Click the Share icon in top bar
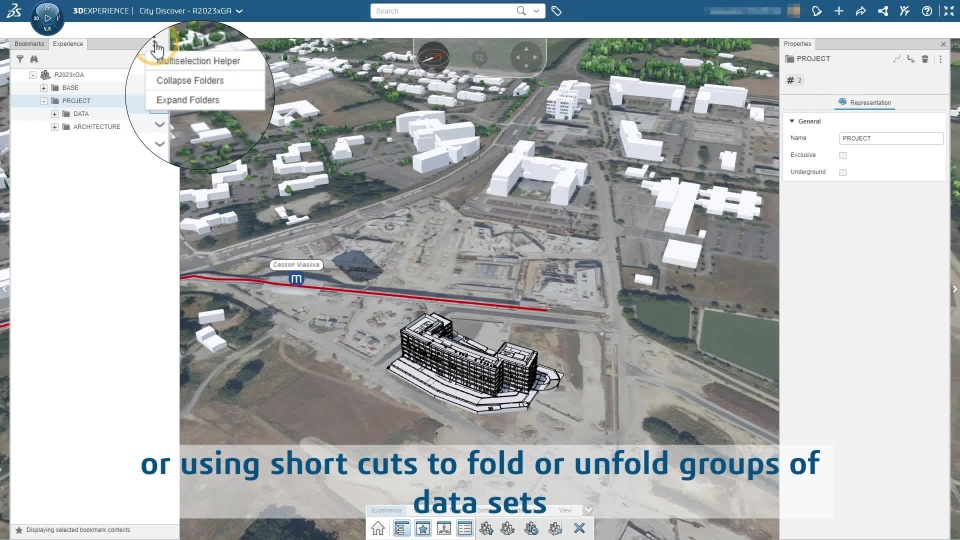Screen dimensions: 960x540 pos(861,11)
